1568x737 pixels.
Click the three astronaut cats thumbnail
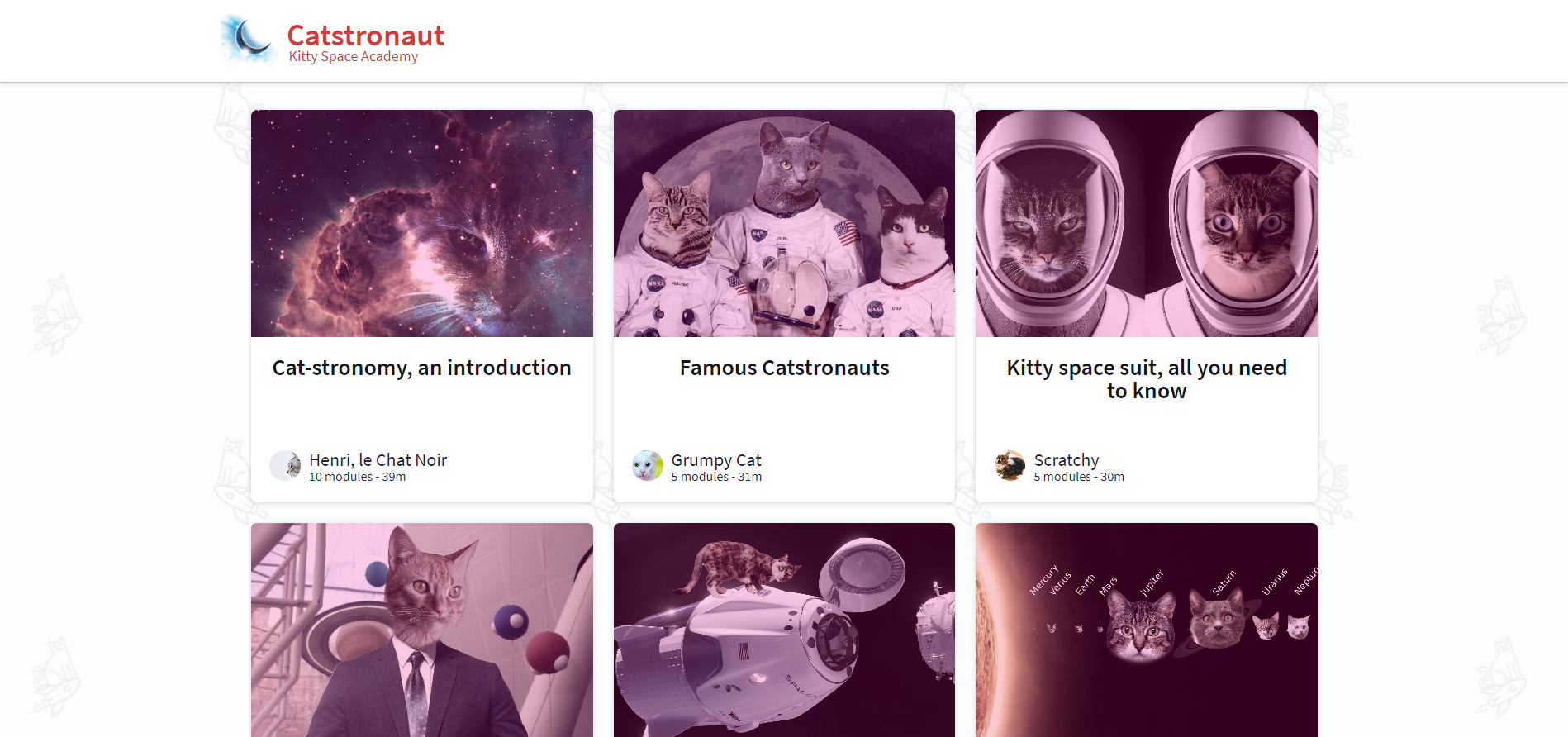tap(783, 223)
